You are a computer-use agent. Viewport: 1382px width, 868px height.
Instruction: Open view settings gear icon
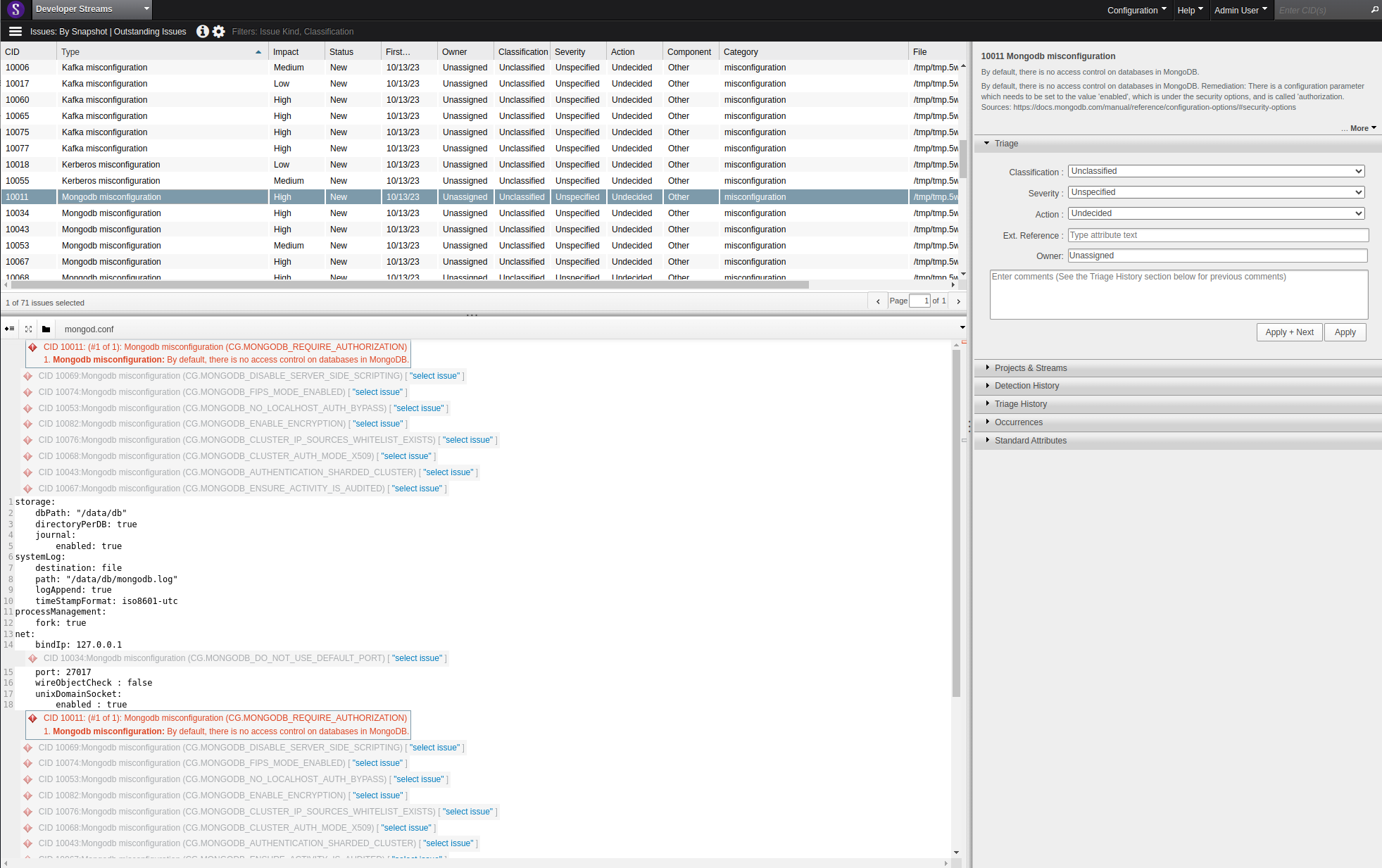(219, 32)
